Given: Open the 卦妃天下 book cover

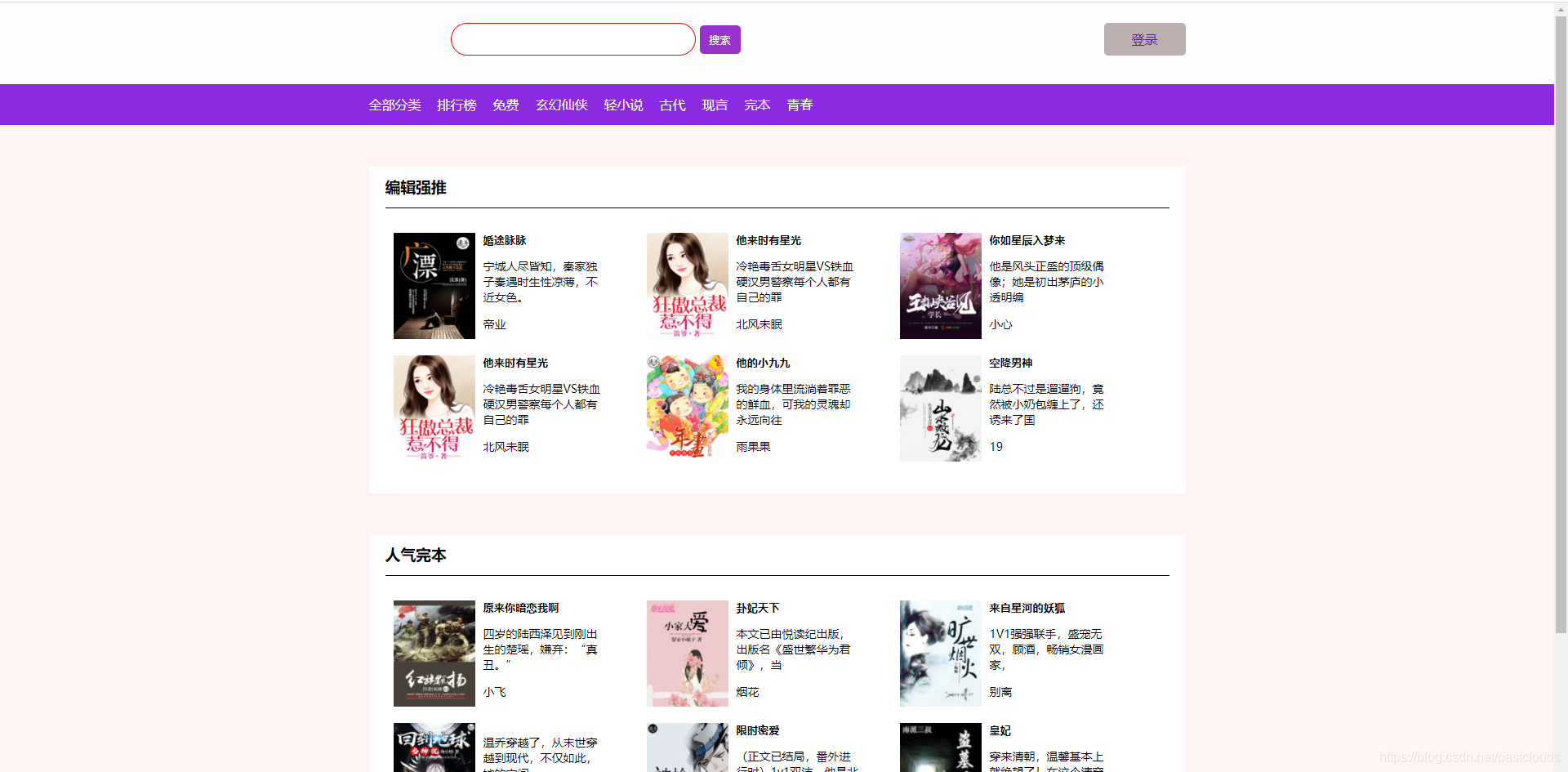Looking at the screenshot, I should pos(688,654).
